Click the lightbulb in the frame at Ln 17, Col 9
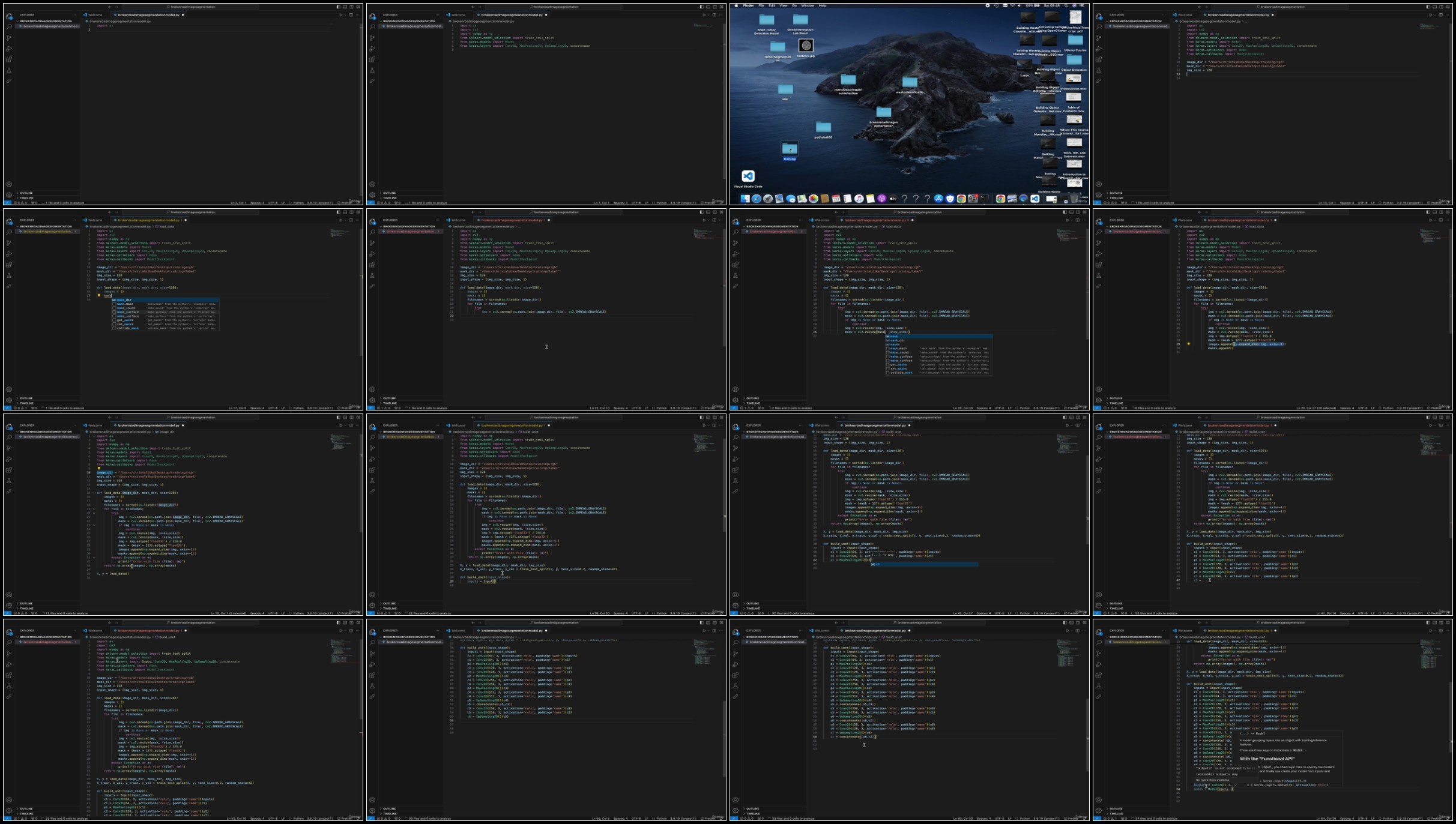The width and height of the screenshot is (1456, 824). pyautogui.click(x=99, y=295)
